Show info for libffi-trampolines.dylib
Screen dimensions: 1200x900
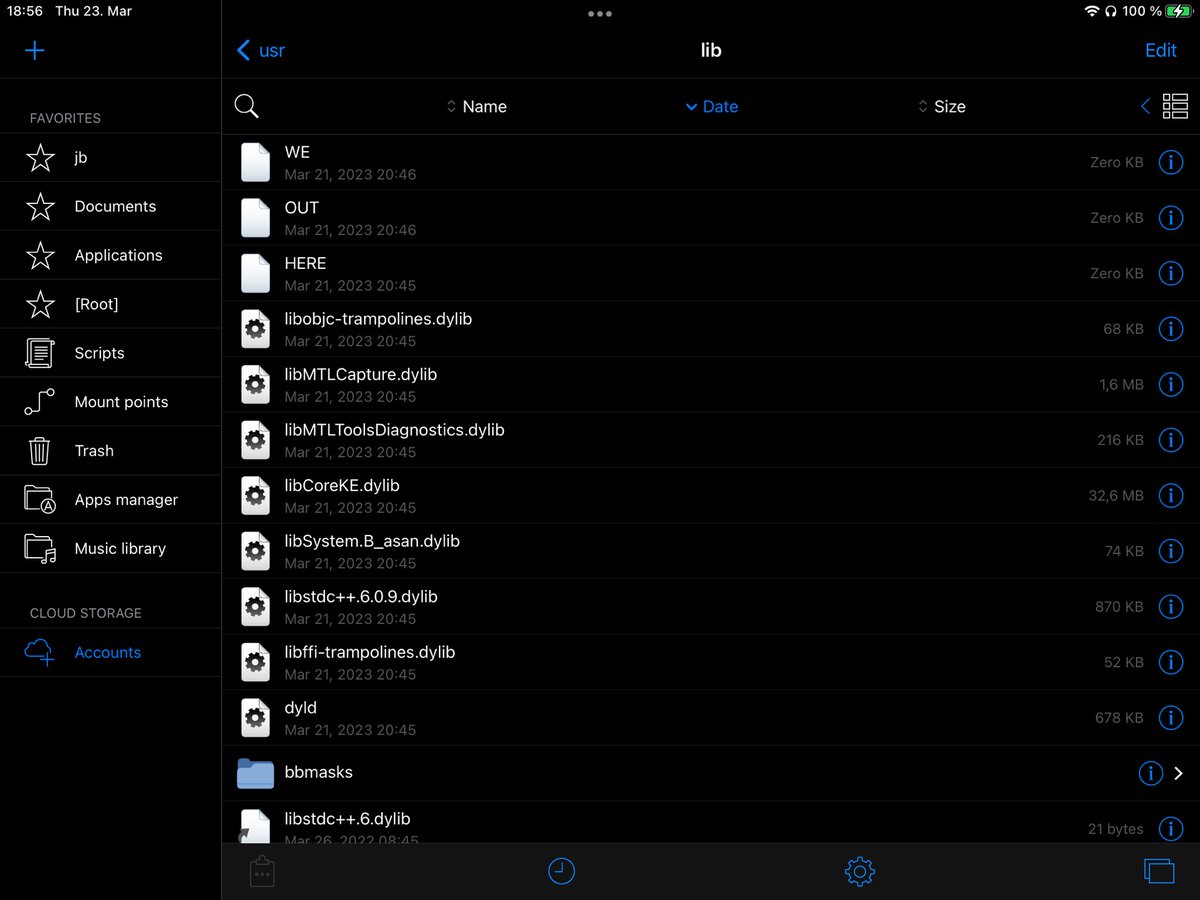(1171, 661)
